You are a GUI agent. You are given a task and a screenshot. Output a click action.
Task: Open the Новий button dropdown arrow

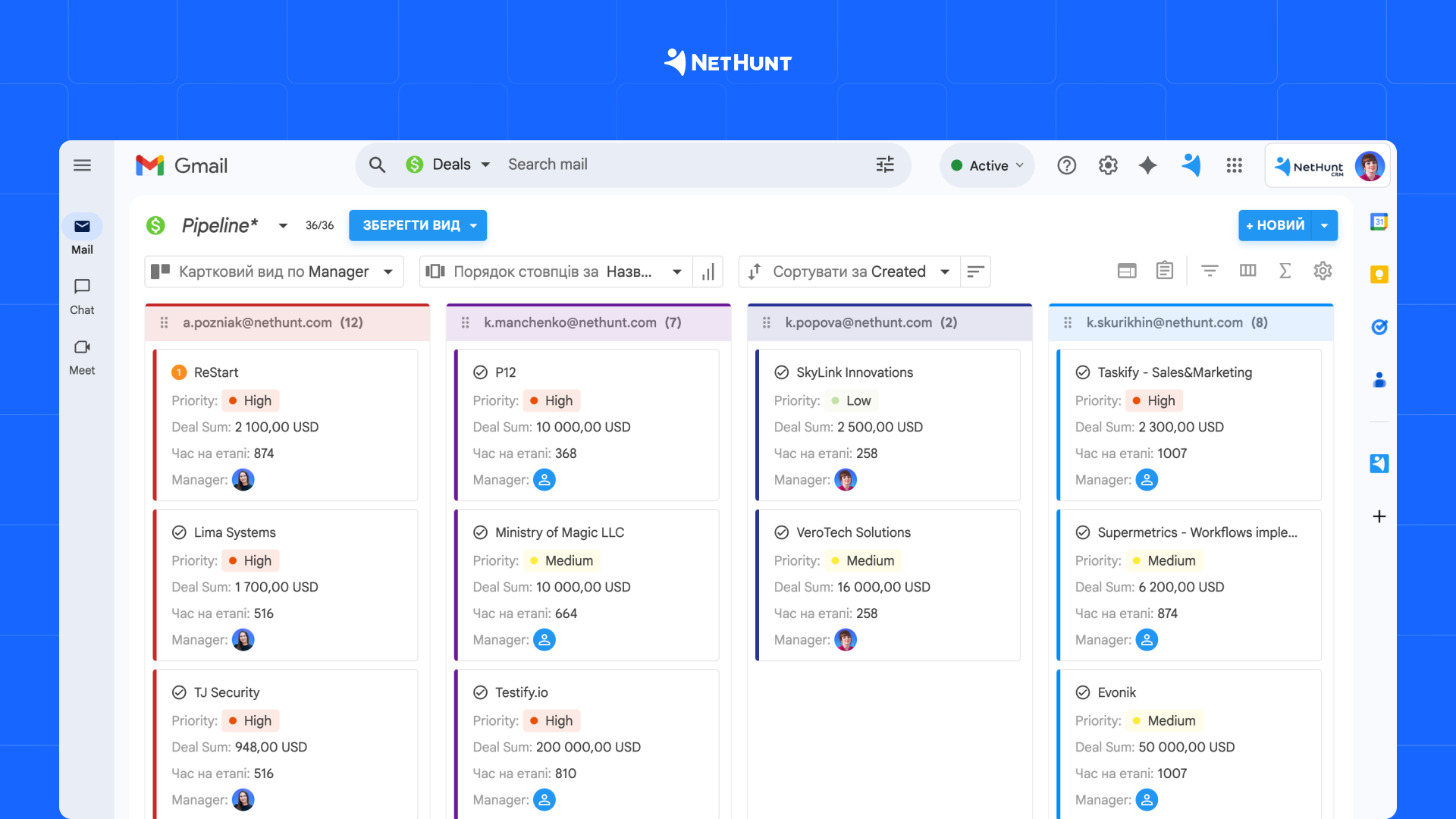coord(1324,225)
